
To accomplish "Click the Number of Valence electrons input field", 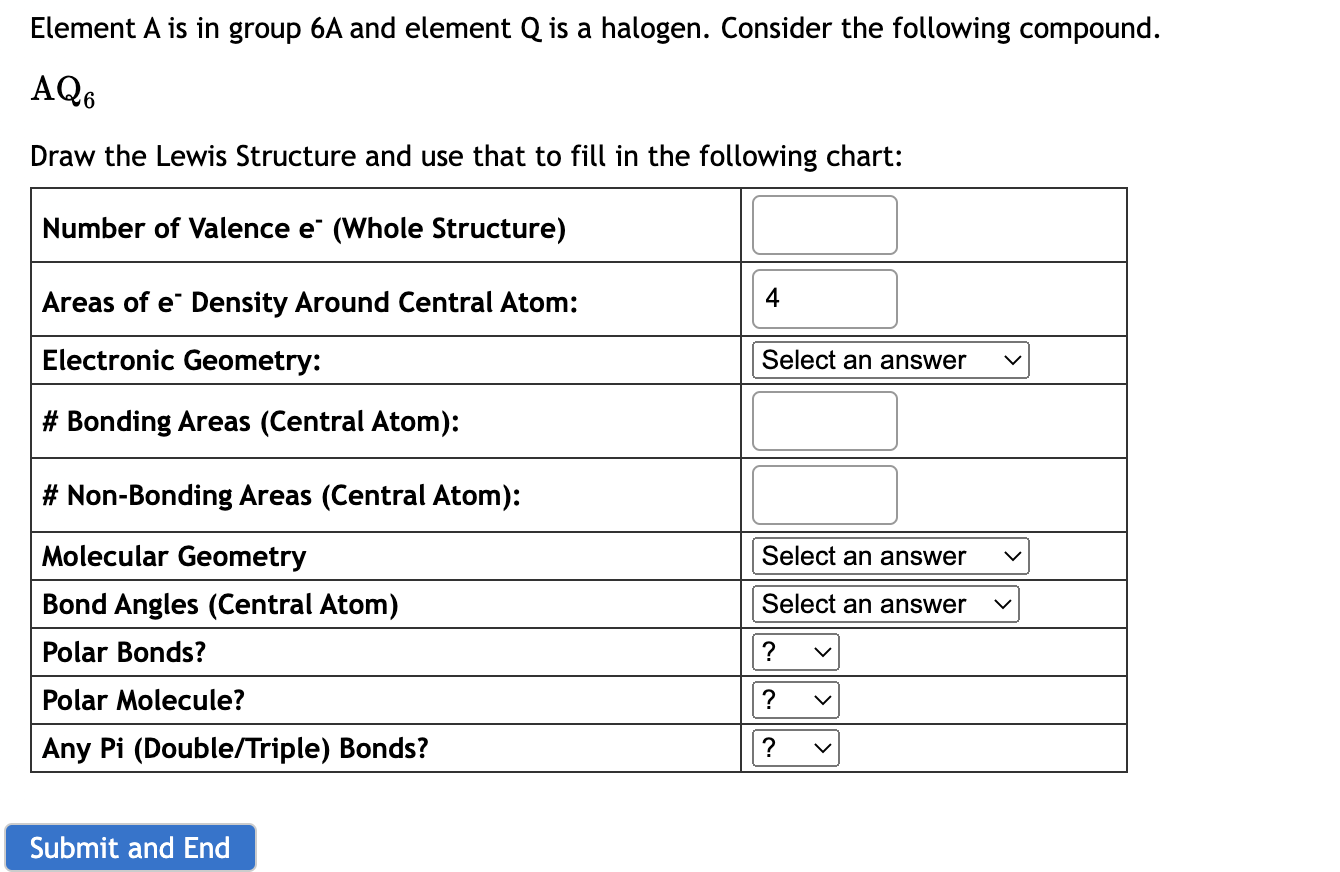I will coord(824,225).
